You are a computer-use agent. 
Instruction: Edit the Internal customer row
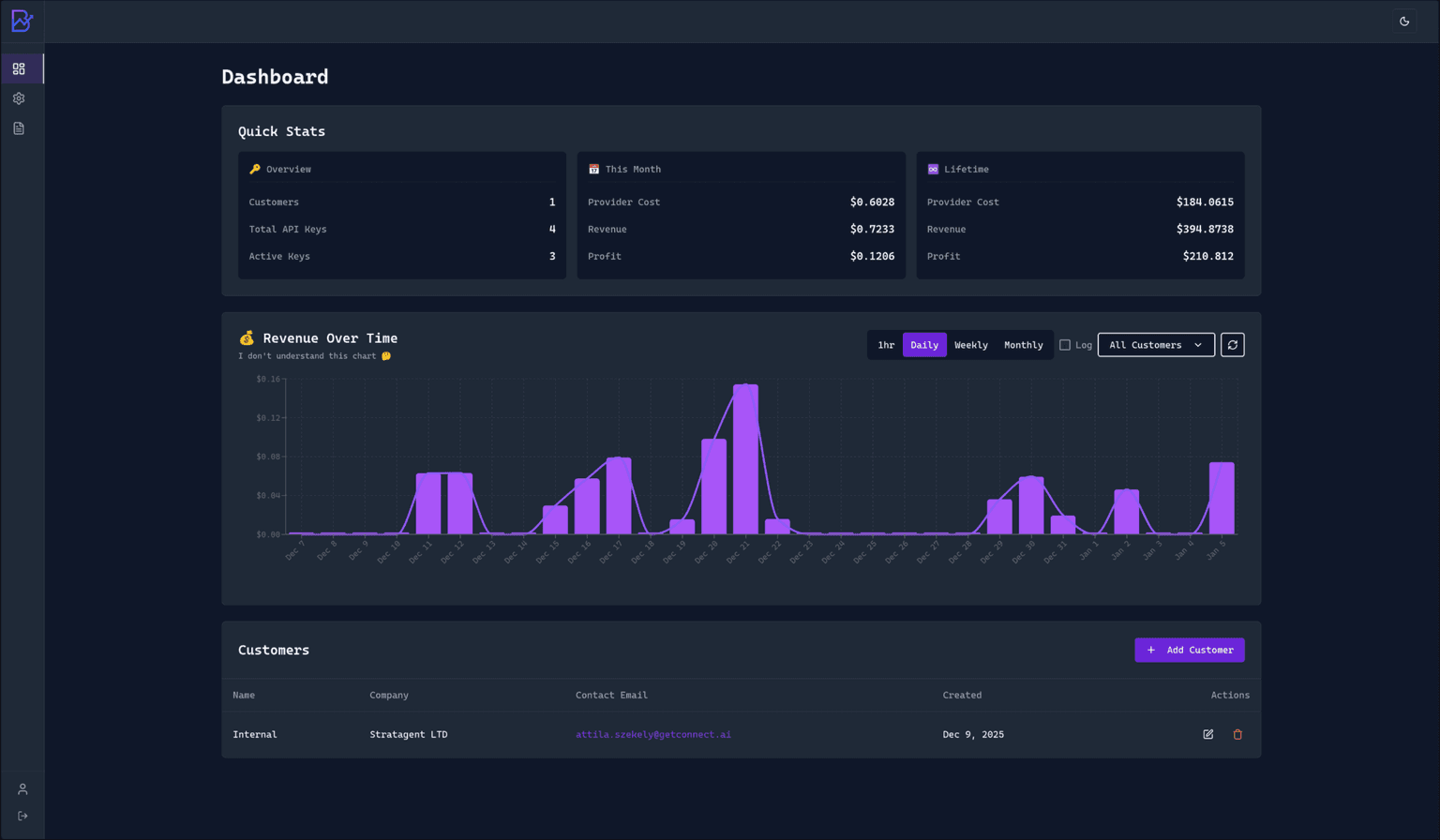1208,735
